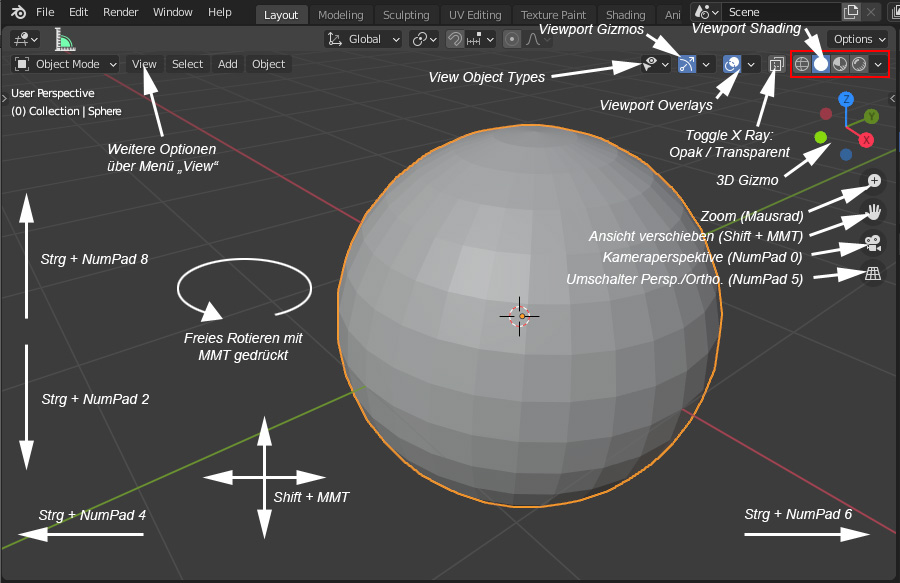Open the Options button

(857, 39)
